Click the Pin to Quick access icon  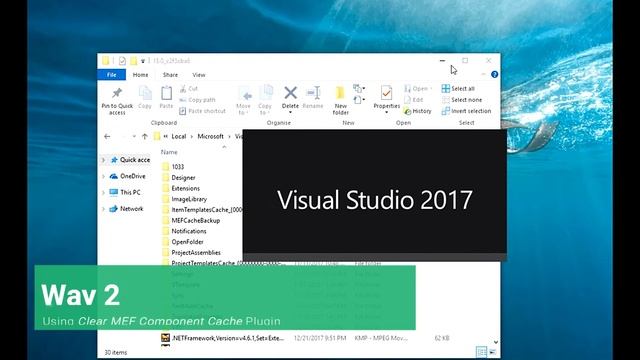coord(117,93)
